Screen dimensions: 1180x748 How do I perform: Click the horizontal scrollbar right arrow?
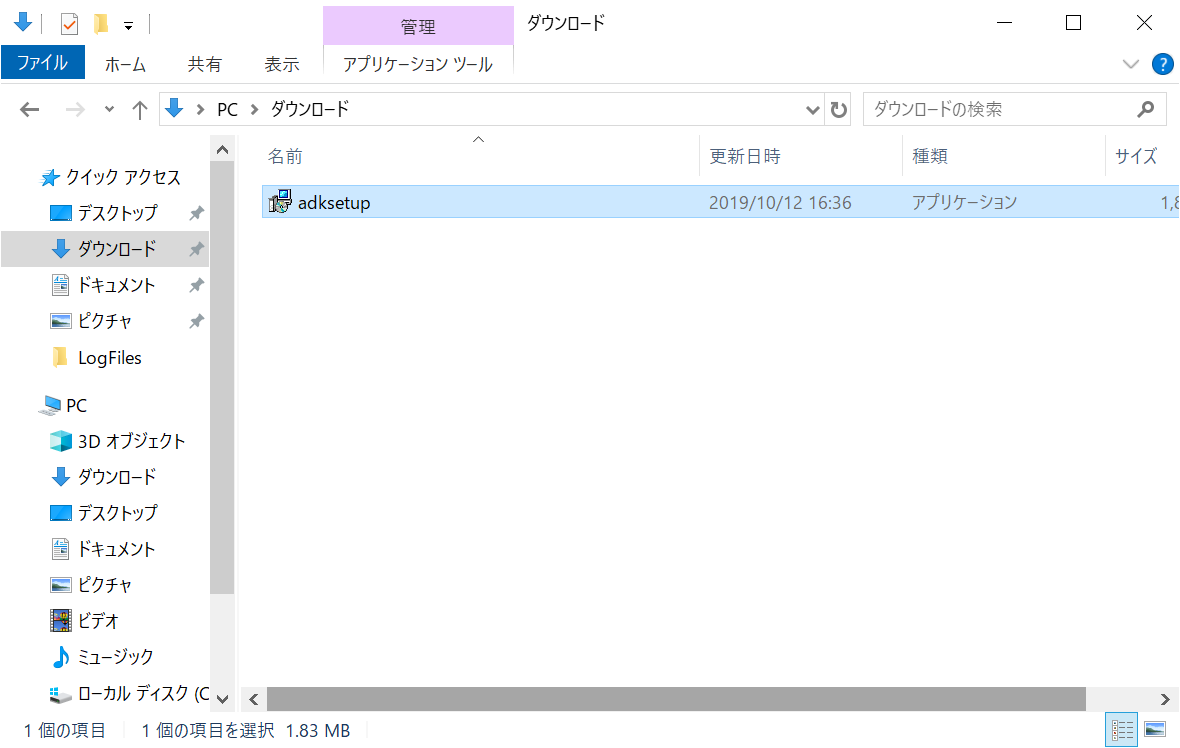click(x=1165, y=699)
